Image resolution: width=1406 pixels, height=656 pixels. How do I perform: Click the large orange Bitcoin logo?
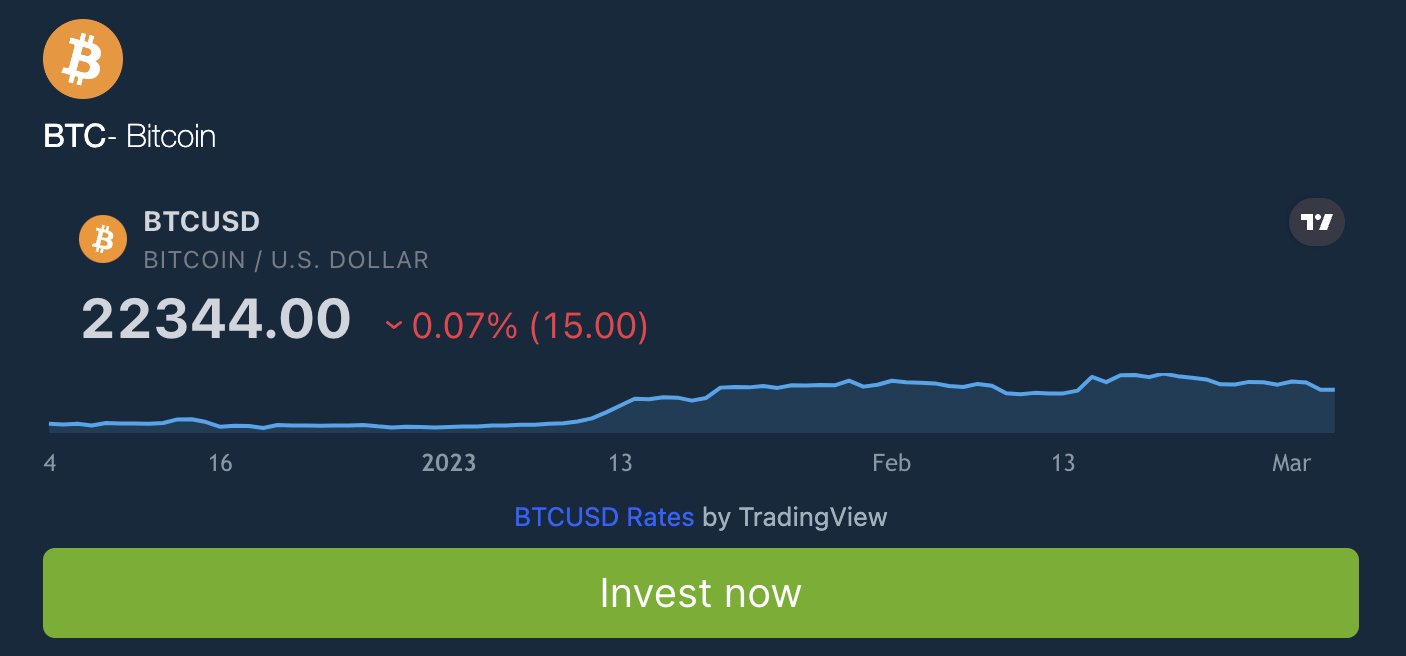[83, 60]
